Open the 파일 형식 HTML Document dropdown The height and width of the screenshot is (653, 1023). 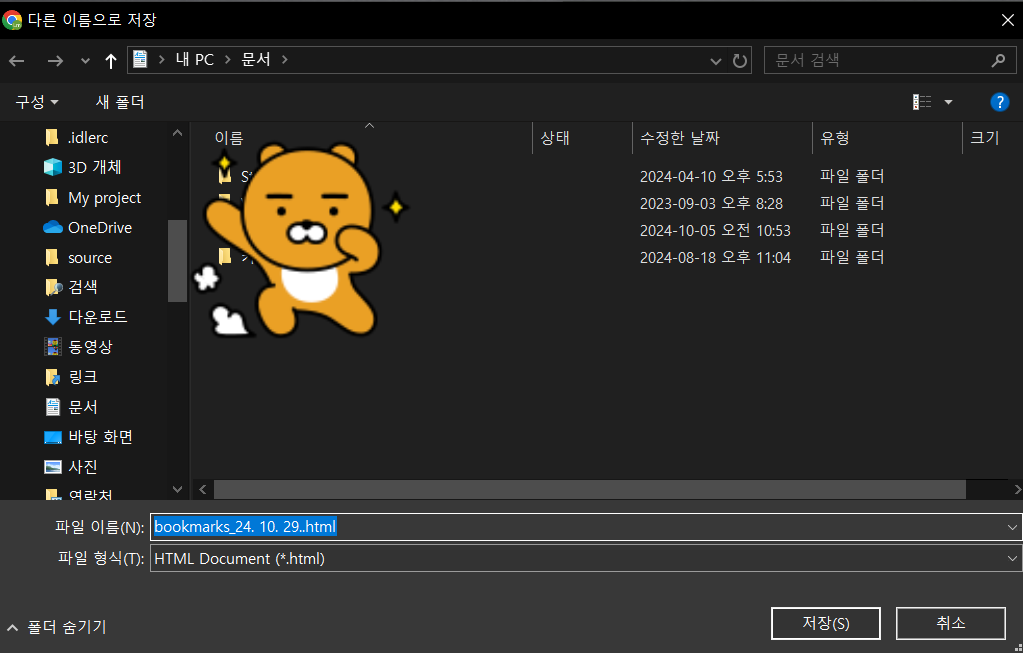tap(586, 558)
